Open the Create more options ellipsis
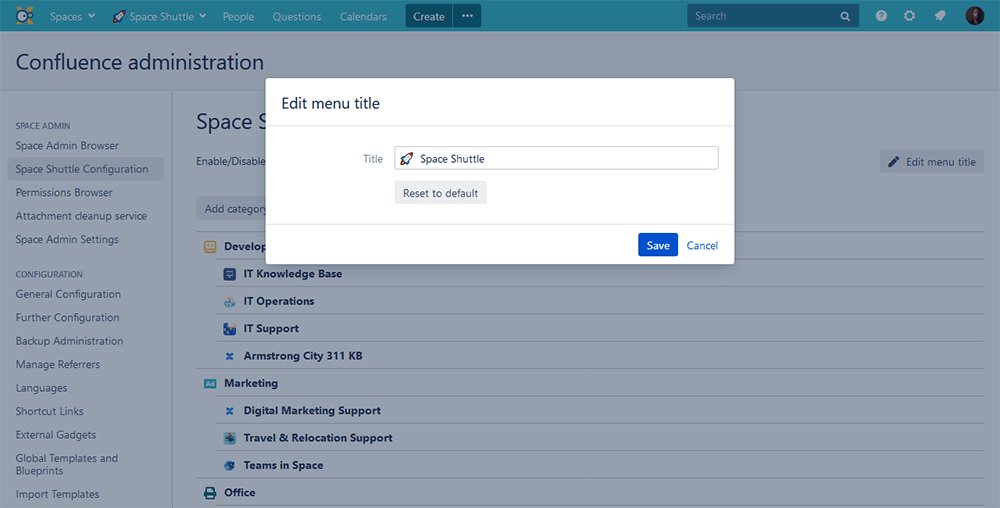The width and height of the screenshot is (1000, 508). click(x=467, y=16)
